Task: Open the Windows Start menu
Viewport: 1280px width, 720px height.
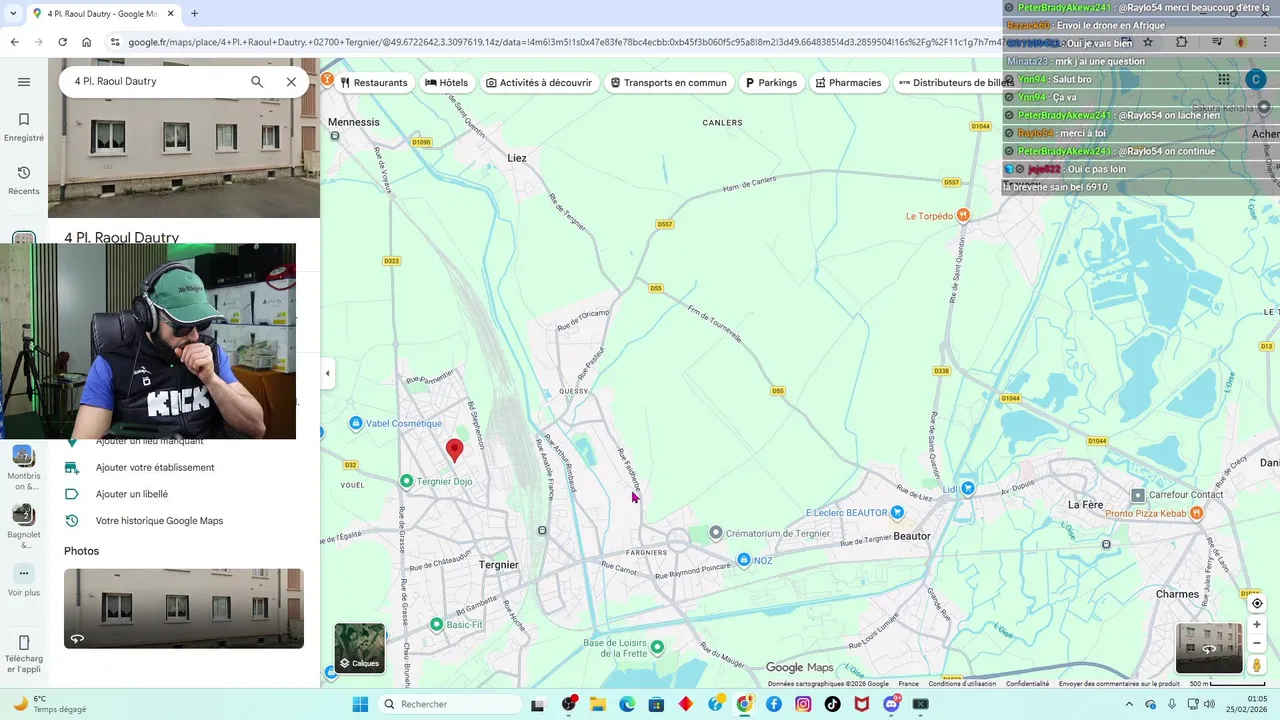Action: point(360,704)
